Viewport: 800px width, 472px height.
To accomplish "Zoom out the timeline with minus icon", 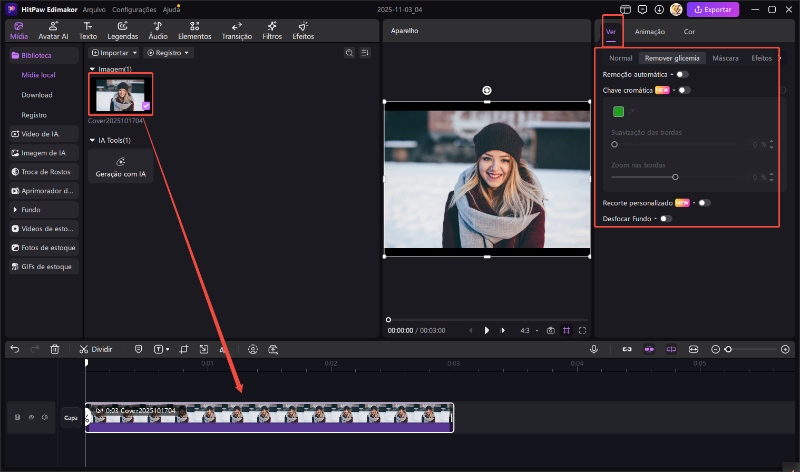I will point(715,349).
